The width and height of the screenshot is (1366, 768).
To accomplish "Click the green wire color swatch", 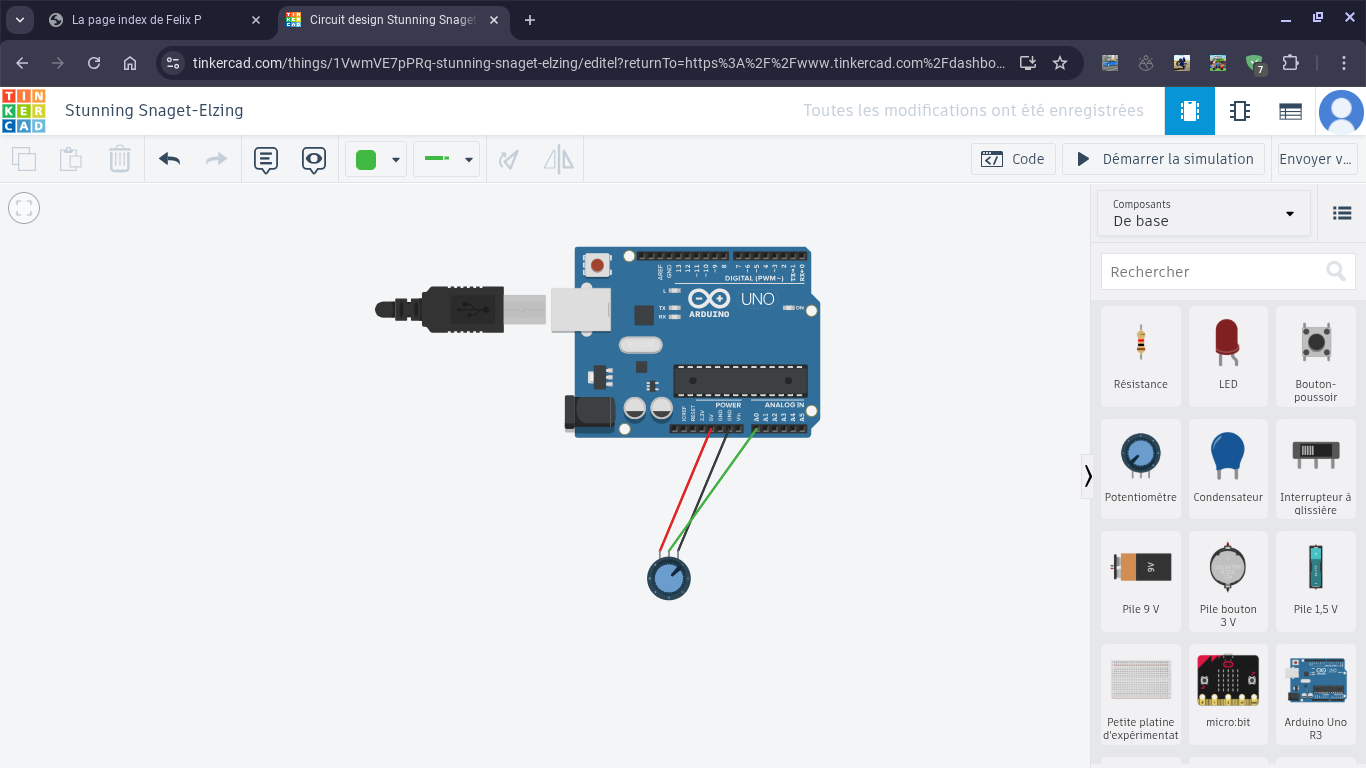I will 366,160.
